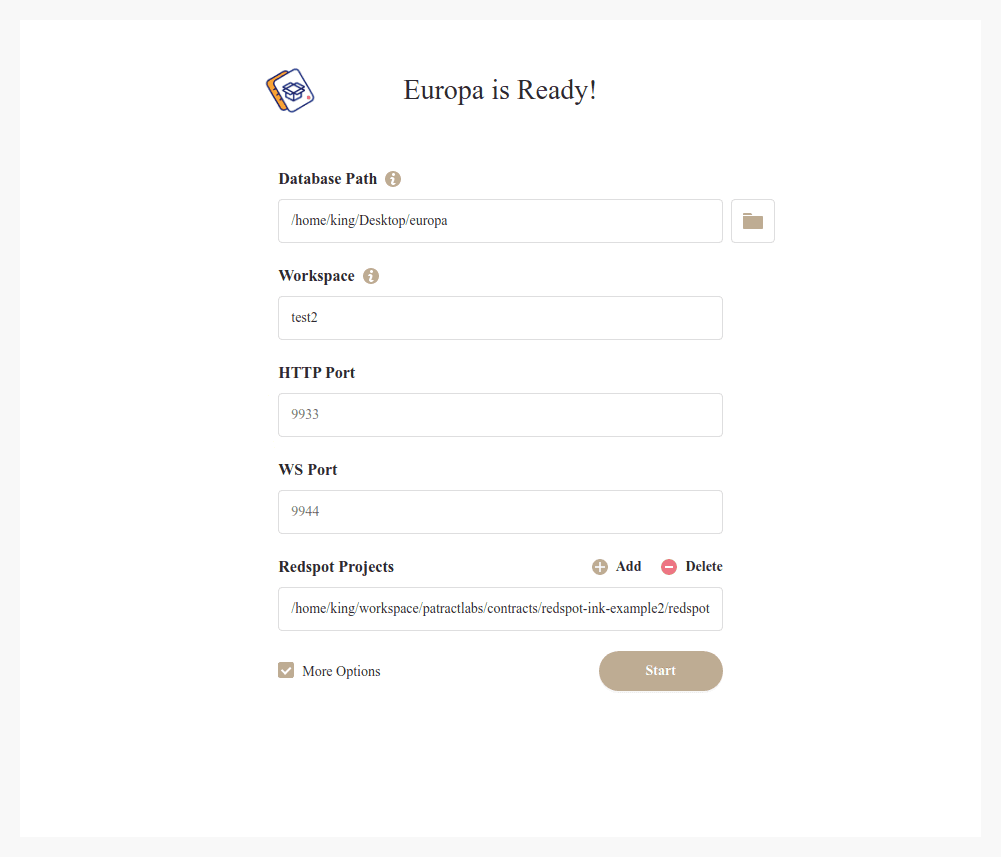1001x857 pixels.
Task: Uncheck the More Options checkbox
Action: pos(286,671)
